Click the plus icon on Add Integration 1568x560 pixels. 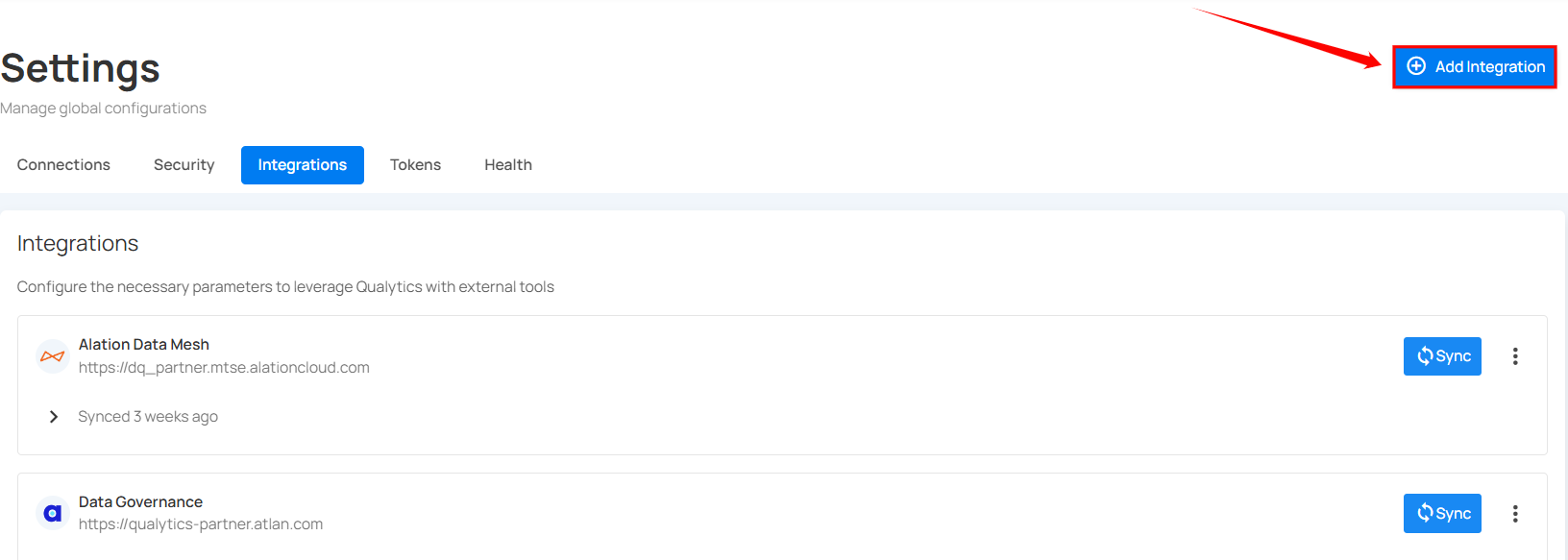1415,66
